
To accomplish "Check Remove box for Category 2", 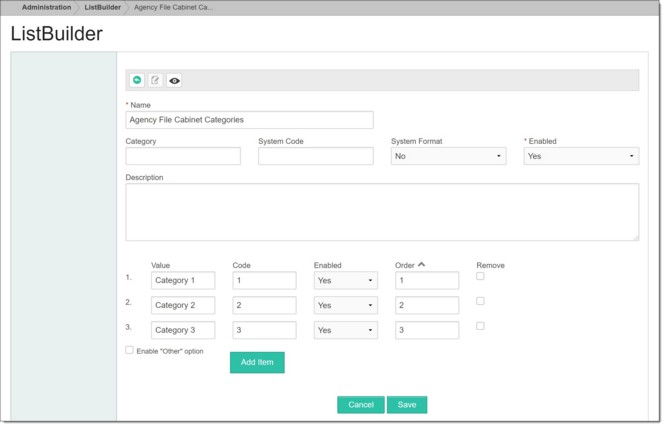I will 480,302.
